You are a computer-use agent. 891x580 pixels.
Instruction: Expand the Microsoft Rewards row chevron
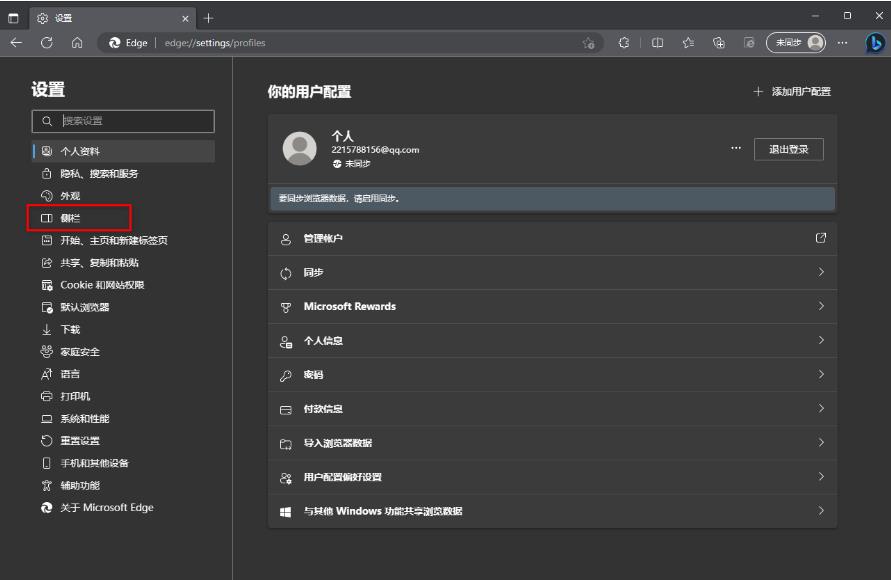821,306
